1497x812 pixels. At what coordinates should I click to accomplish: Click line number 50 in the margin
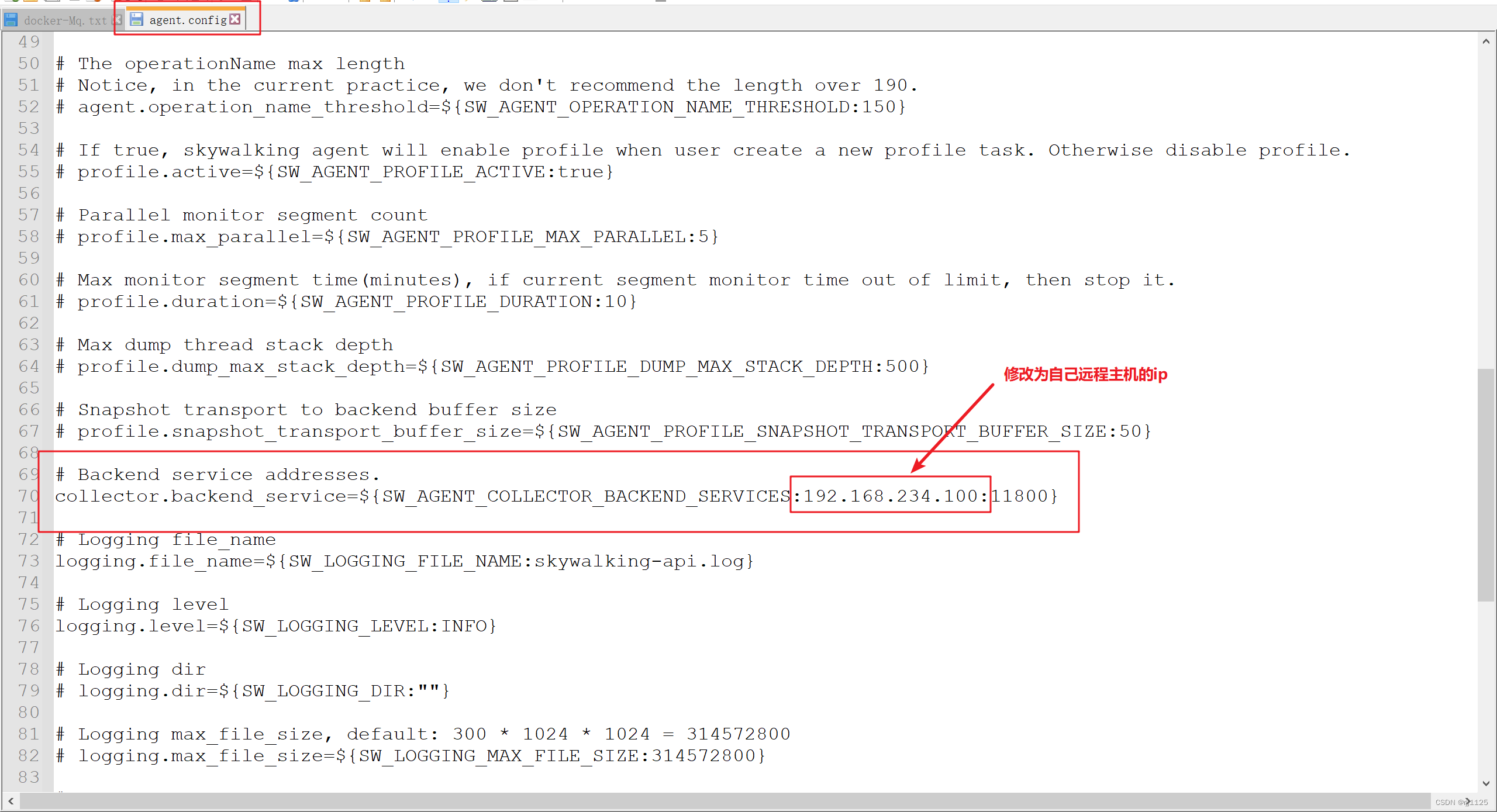[x=29, y=64]
